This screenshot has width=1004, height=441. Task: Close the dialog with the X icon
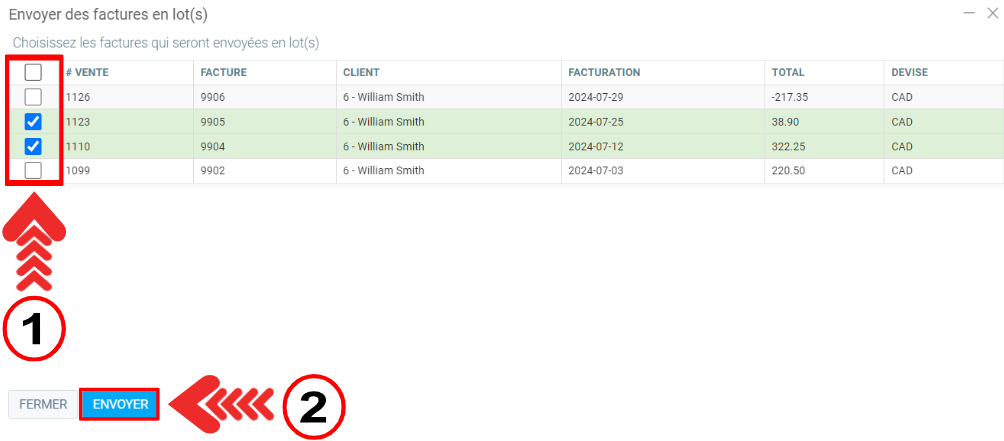991,13
